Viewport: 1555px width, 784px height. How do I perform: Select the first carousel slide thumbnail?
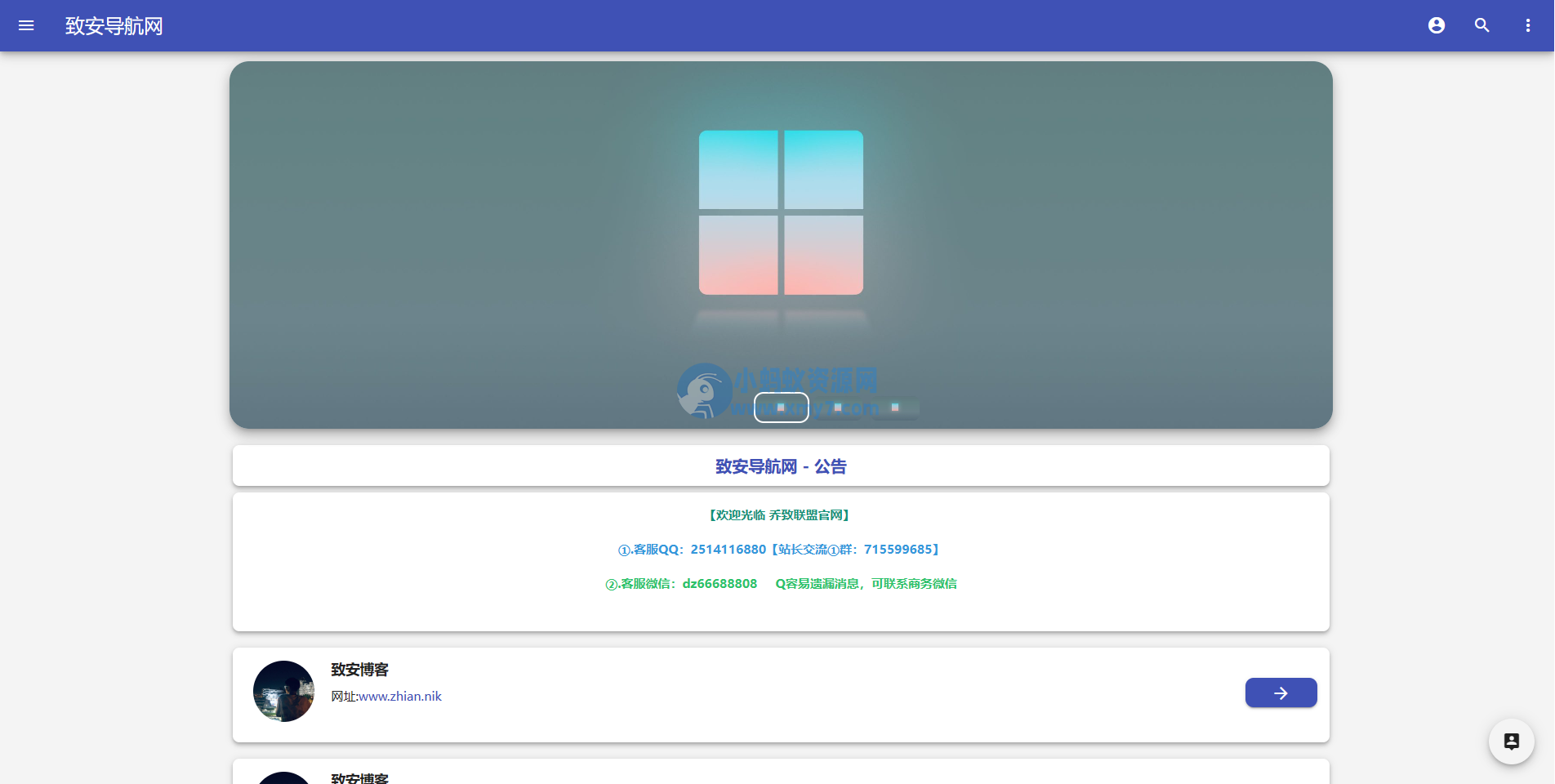(781, 408)
